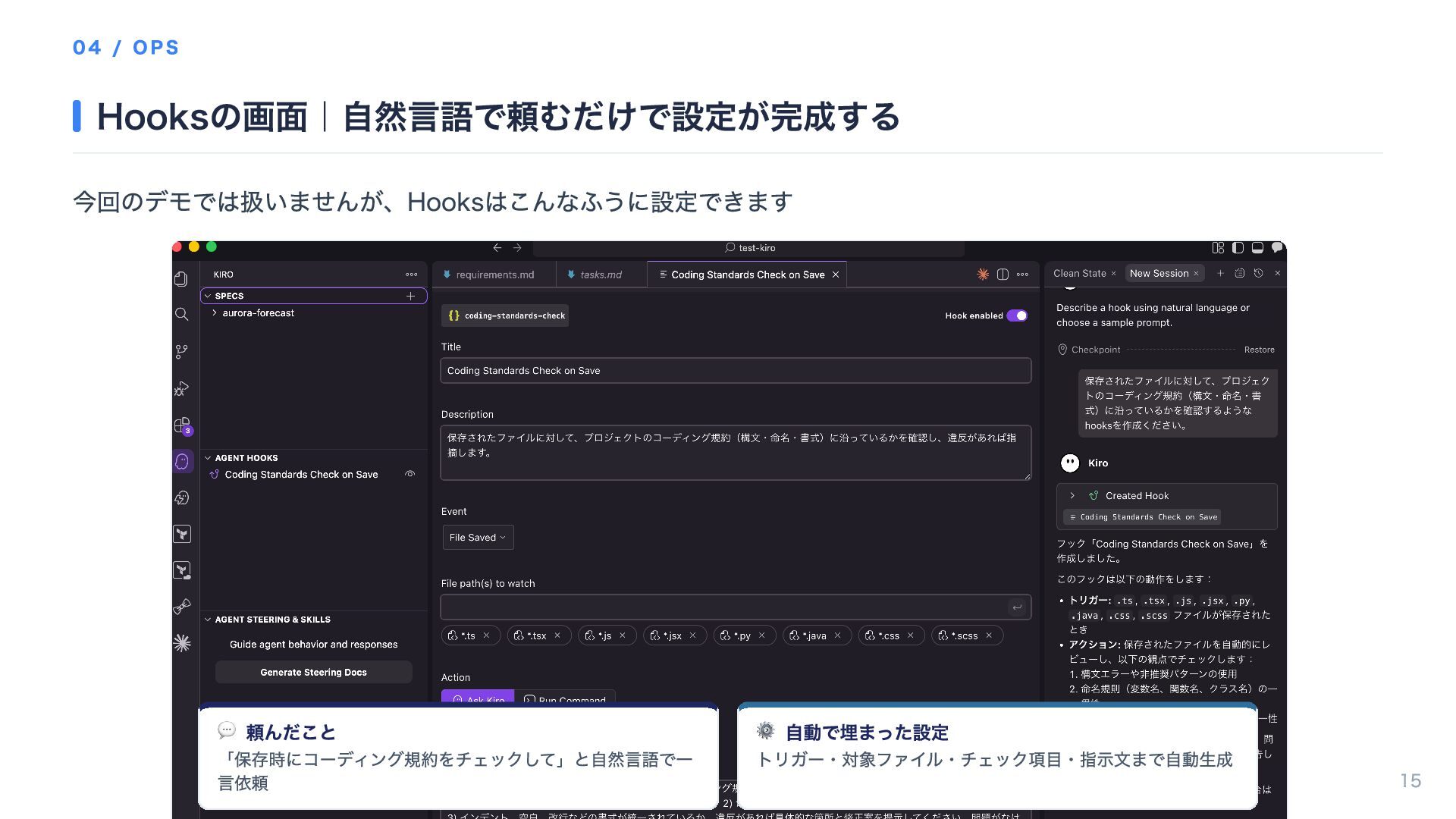Select Coding Standards Check on Save tab
The height and width of the screenshot is (819, 1456).
(747, 275)
